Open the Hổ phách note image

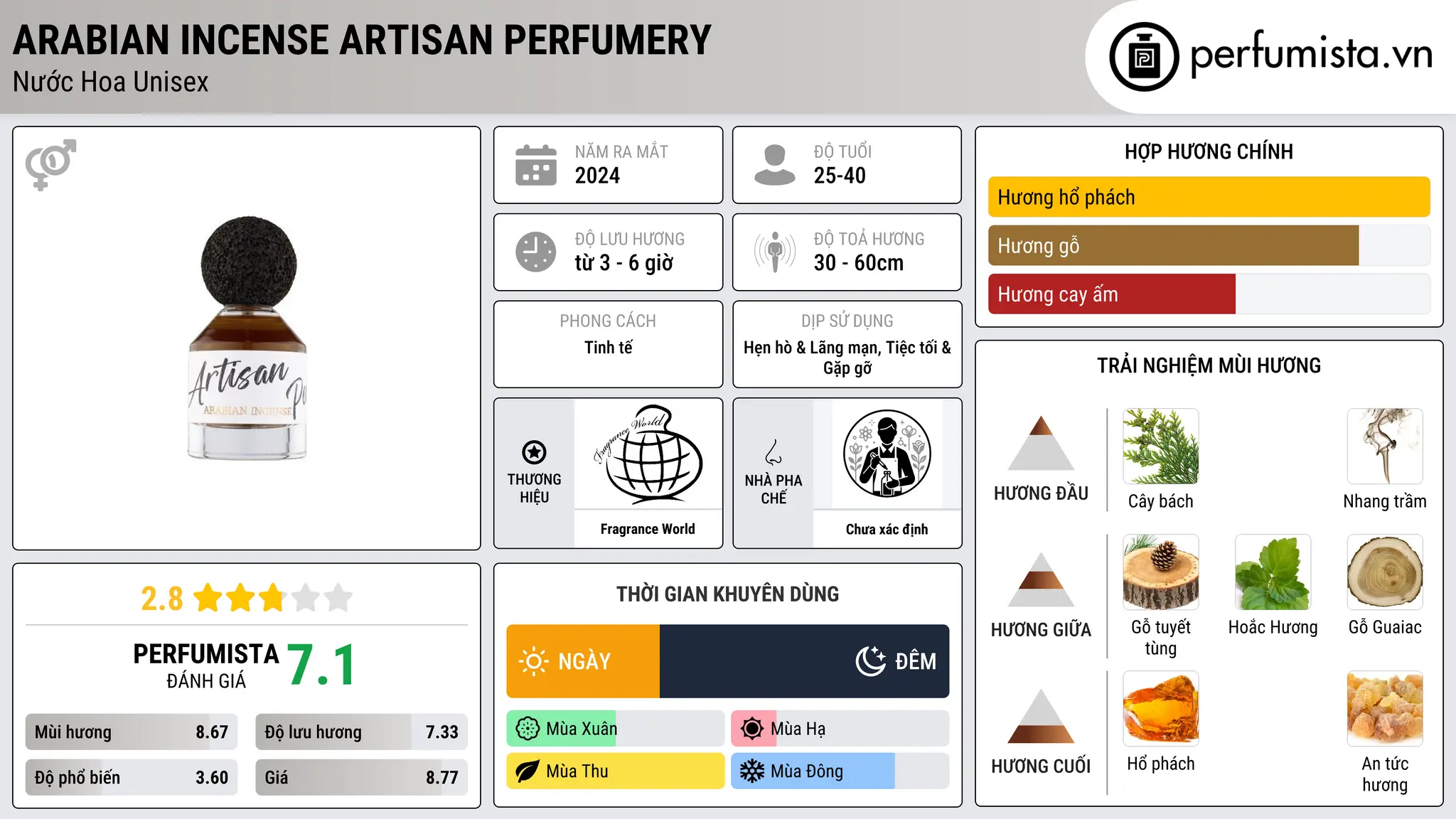click(1161, 709)
